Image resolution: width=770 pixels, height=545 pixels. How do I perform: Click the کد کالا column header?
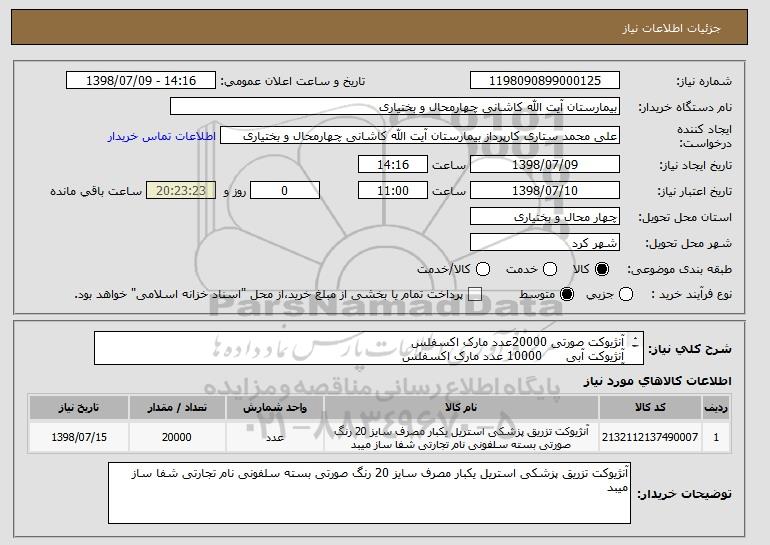coord(650,408)
